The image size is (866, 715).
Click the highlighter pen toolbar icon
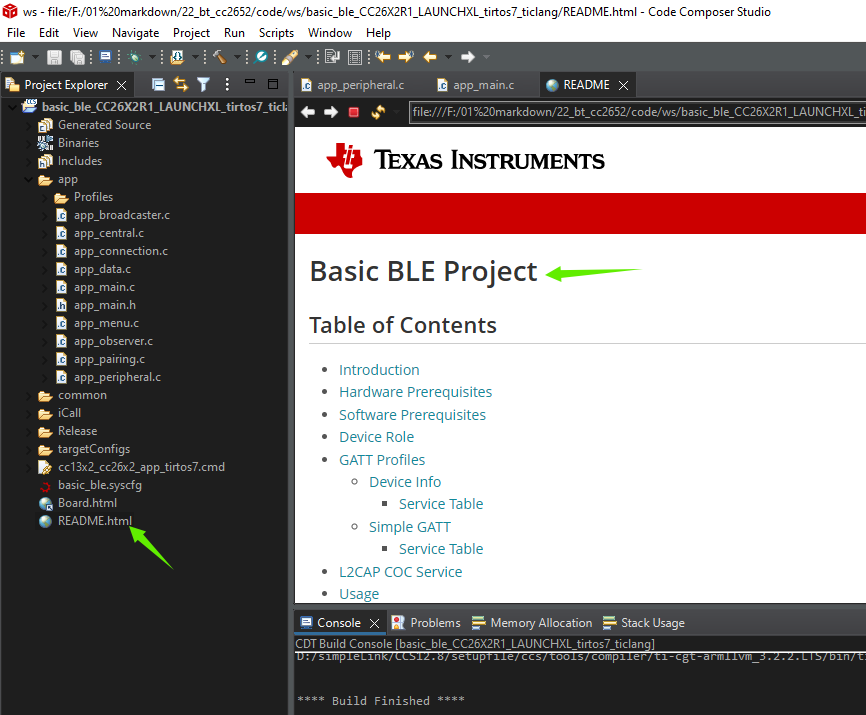pyautogui.click(x=290, y=57)
